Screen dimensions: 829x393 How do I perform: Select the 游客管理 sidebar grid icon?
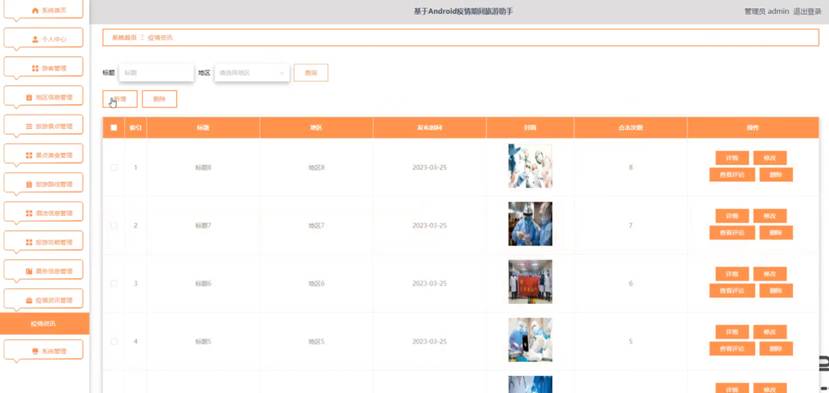(35, 68)
